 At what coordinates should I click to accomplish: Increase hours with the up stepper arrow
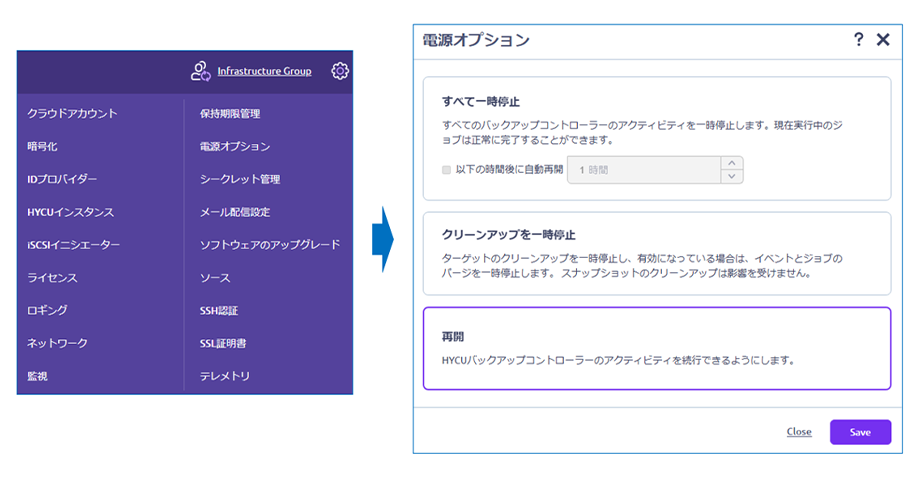[732, 163]
